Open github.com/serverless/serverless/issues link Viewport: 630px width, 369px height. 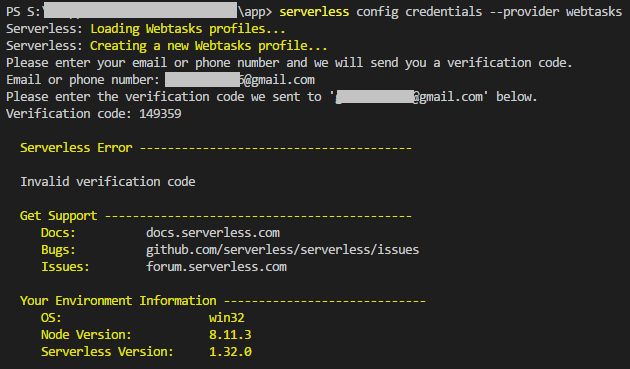(x=282, y=250)
